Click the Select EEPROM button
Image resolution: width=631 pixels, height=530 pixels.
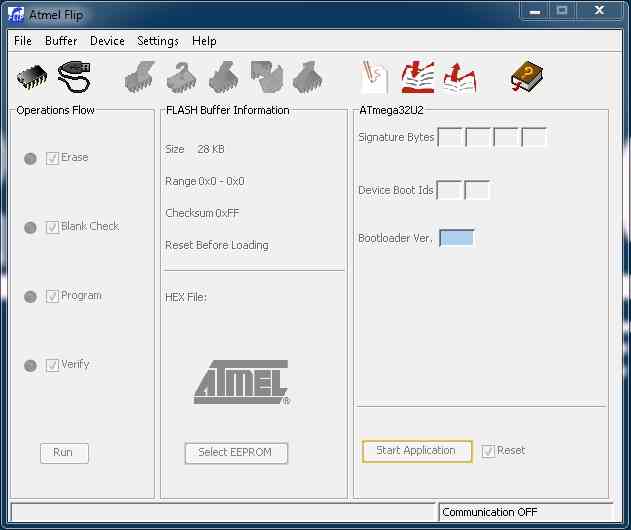click(x=236, y=453)
